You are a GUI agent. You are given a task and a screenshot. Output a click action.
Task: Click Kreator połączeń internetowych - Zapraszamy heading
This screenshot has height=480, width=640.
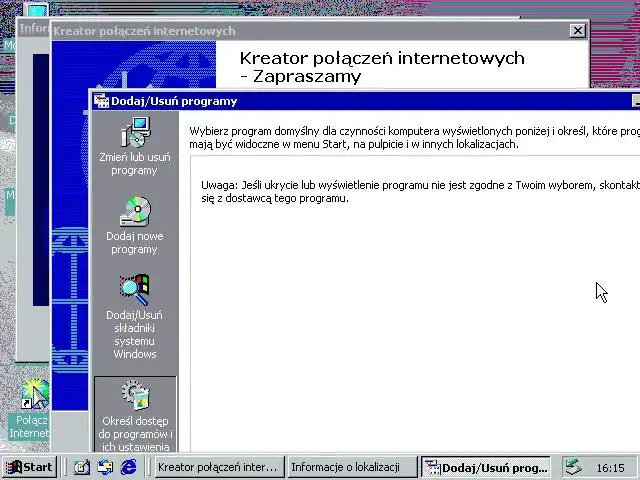pos(382,67)
